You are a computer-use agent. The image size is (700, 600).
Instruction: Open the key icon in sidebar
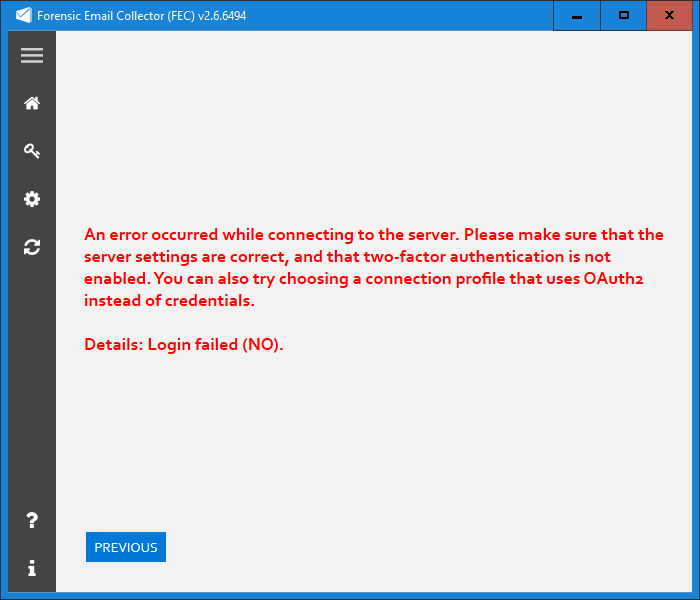[32, 151]
